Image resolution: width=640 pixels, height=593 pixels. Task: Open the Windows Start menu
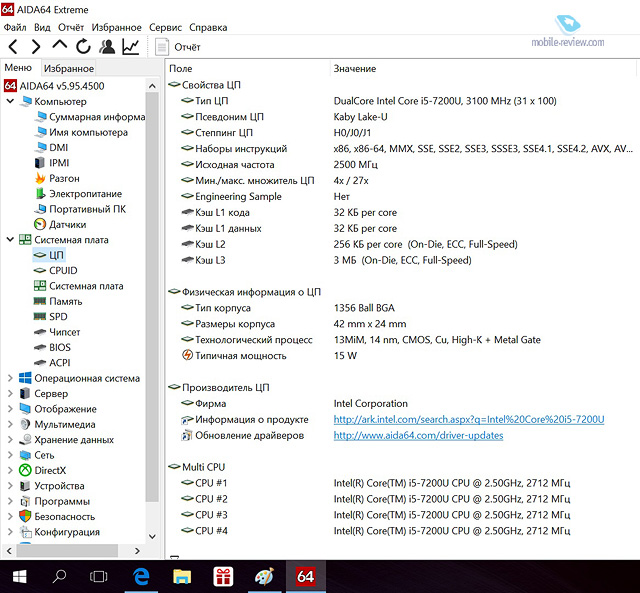[x=20, y=576]
